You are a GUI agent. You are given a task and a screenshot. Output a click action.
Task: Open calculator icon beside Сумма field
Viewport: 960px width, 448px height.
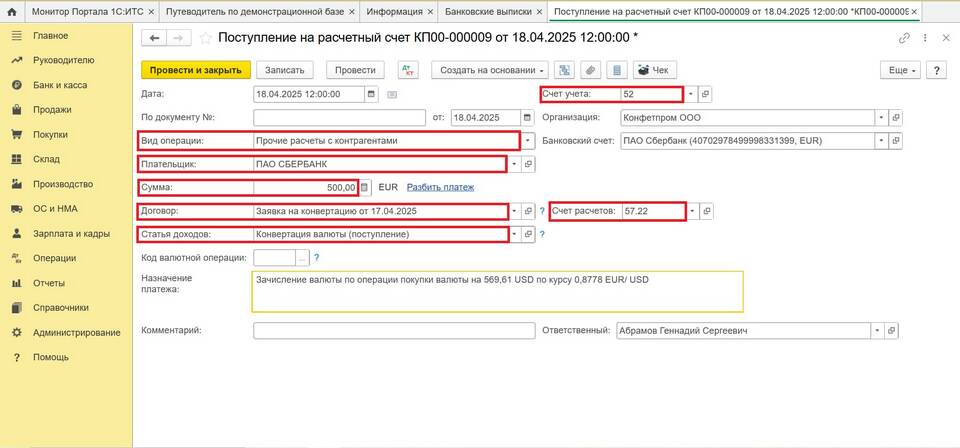(x=365, y=187)
